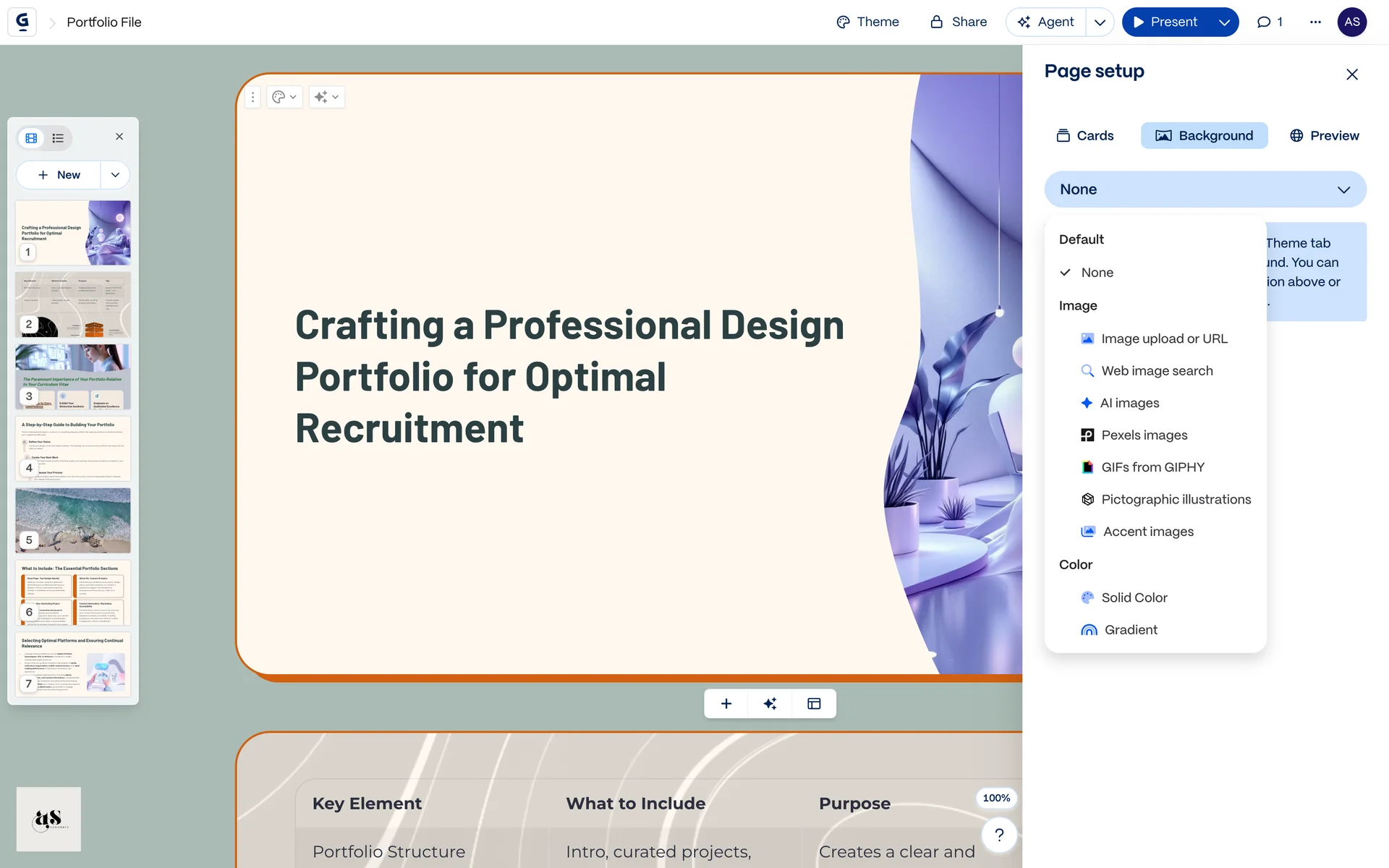Switch to outline list view
Image resolution: width=1389 pixels, height=868 pixels.
point(58,137)
